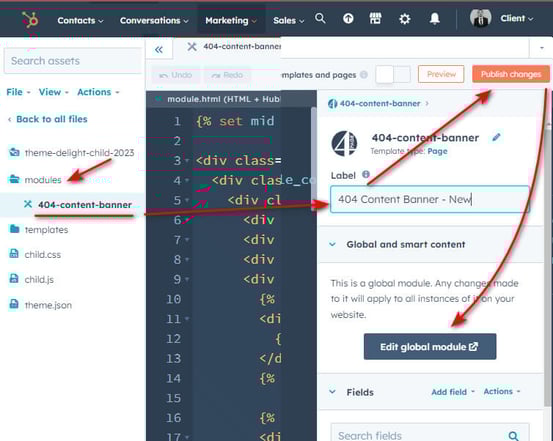The height and width of the screenshot is (441, 553).
Task: Click the Preview button
Action: point(441,74)
